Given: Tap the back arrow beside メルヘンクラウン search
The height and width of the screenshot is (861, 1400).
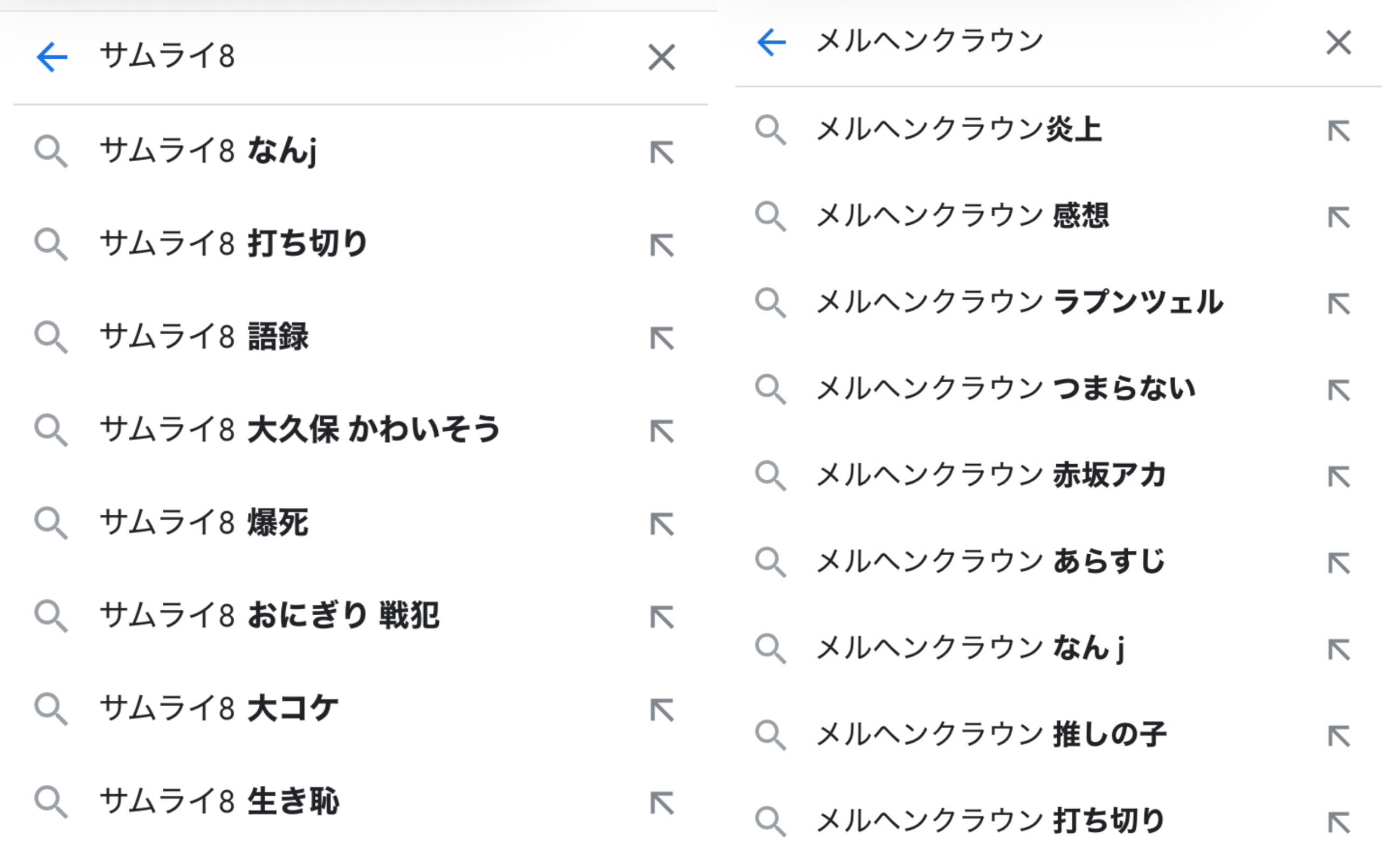Looking at the screenshot, I should tap(771, 43).
